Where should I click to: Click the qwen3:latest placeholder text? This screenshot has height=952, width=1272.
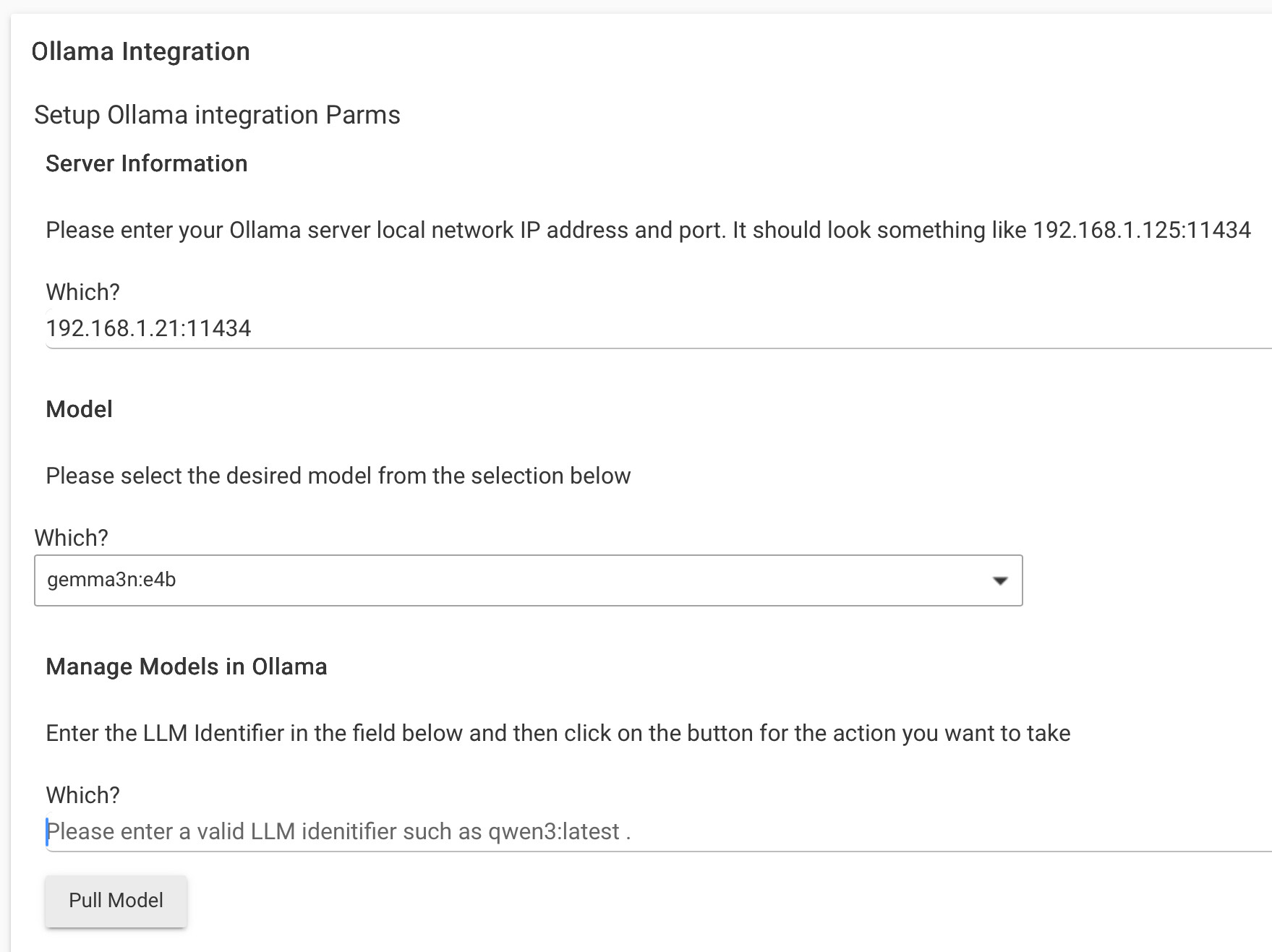coord(554,832)
